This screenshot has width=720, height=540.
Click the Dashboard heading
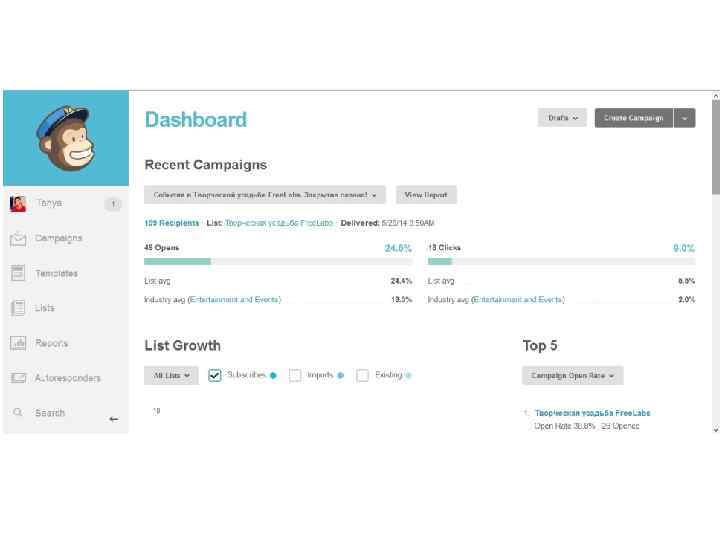196,119
